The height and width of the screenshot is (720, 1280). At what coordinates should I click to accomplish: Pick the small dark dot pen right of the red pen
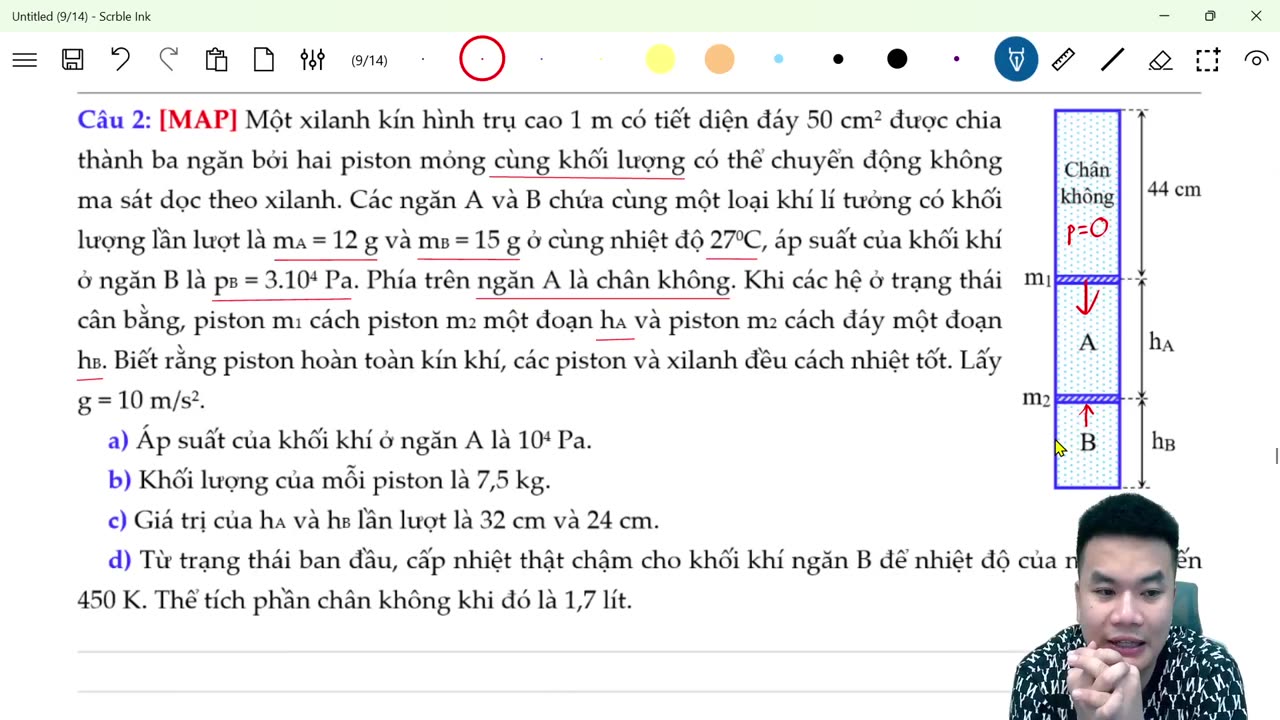(541, 60)
